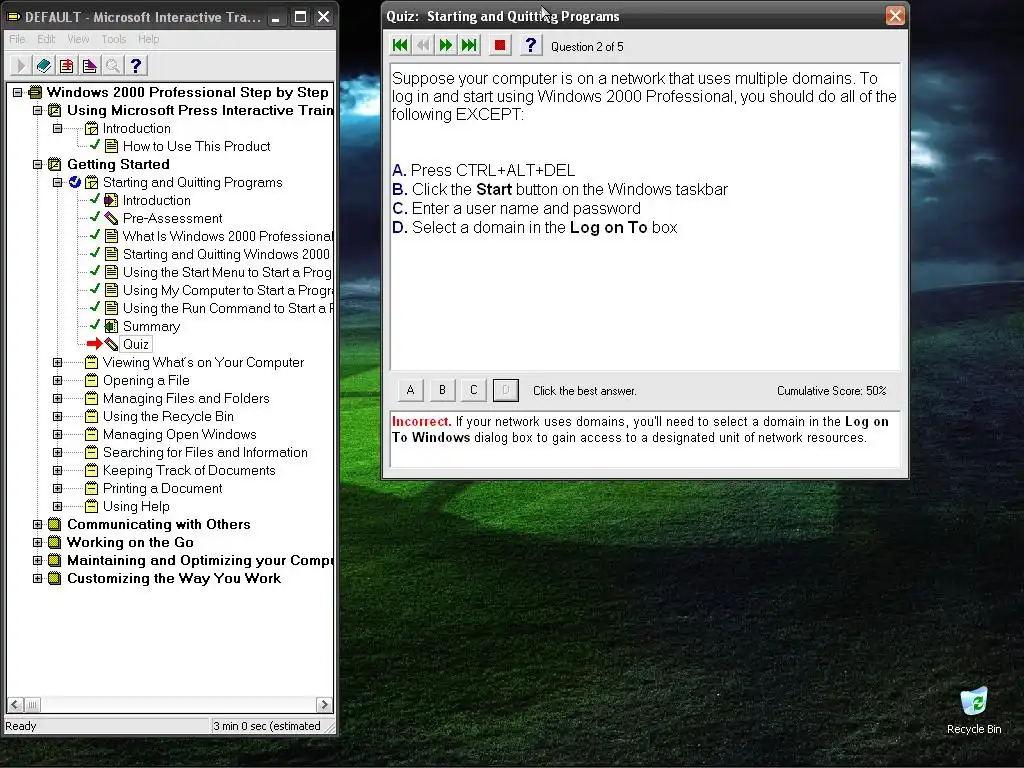Open the Tools menu
This screenshot has width=1024, height=768.
click(114, 39)
